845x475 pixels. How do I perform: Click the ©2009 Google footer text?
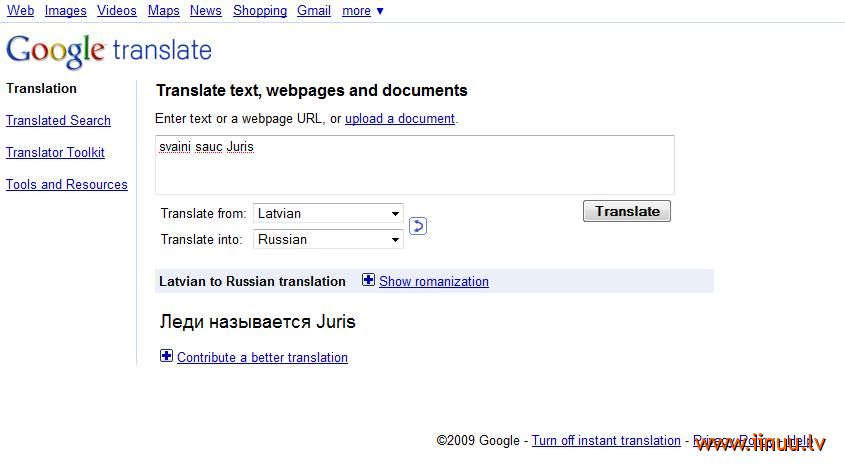click(x=477, y=440)
